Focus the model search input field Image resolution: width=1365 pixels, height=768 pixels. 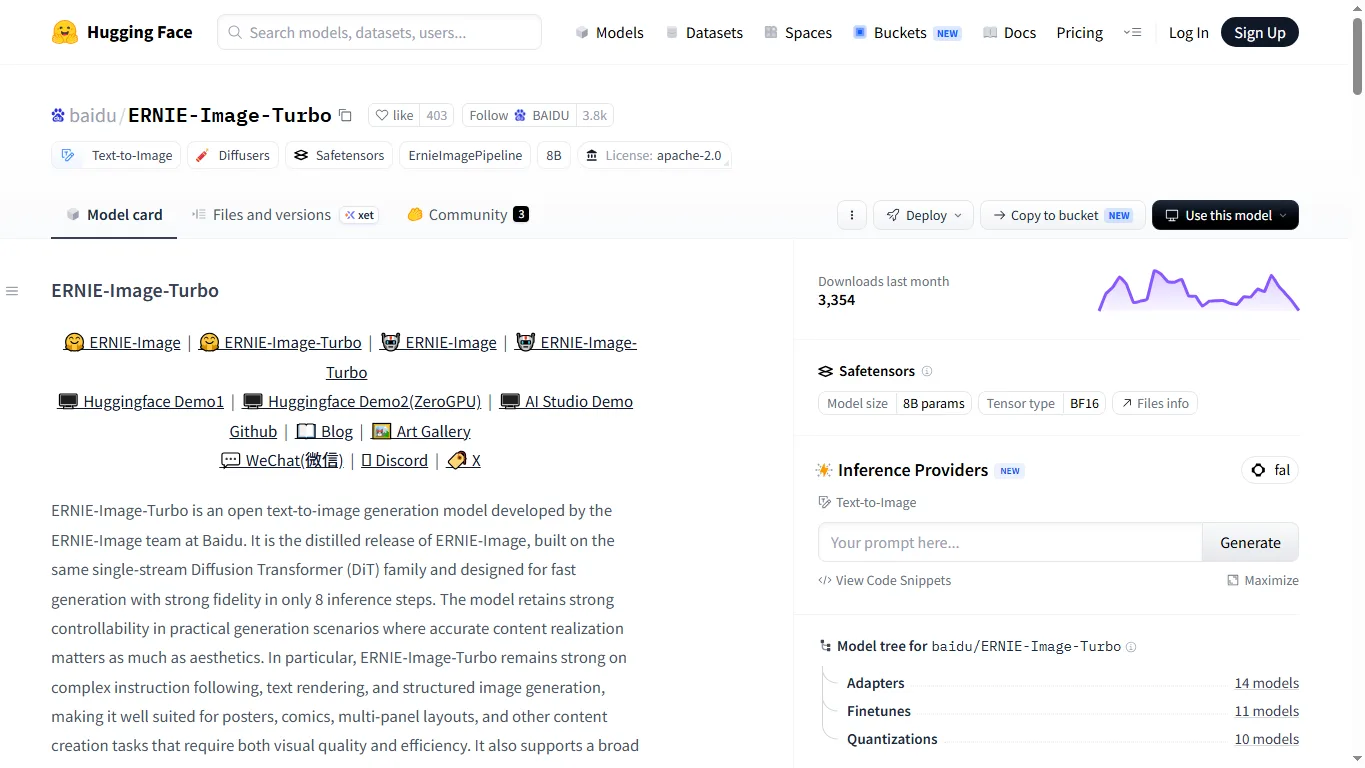(379, 32)
